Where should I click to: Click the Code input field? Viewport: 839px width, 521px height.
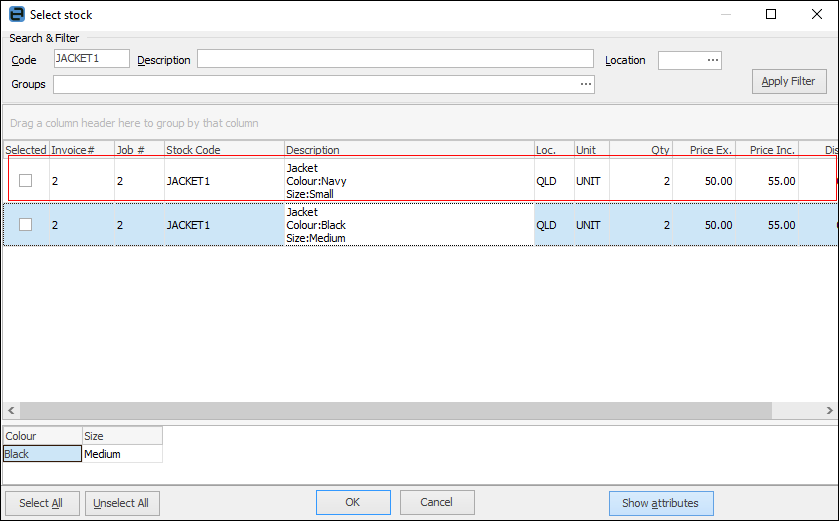coord(91,58)
